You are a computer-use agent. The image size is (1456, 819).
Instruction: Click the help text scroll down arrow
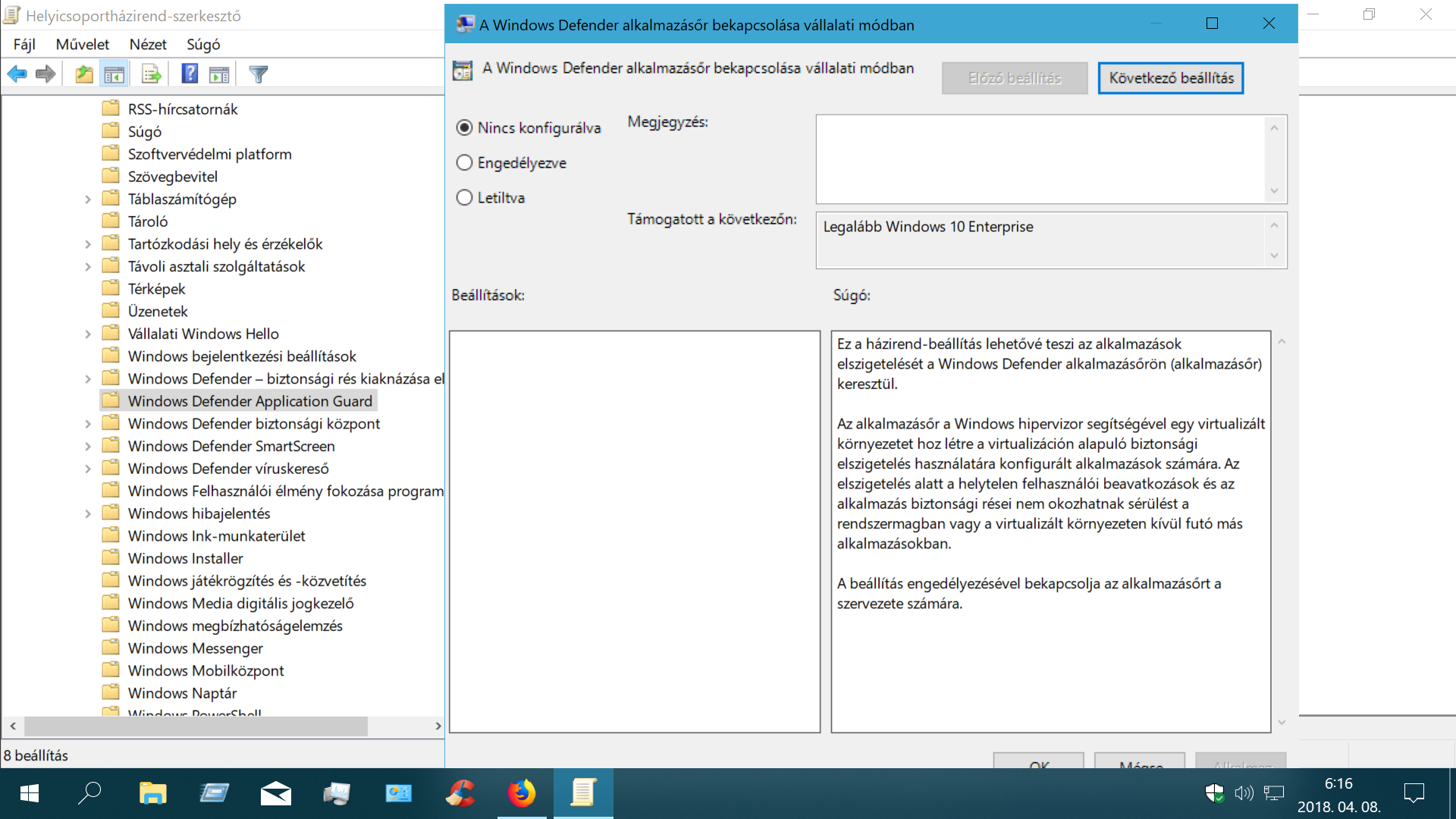tap(1282, 722)
